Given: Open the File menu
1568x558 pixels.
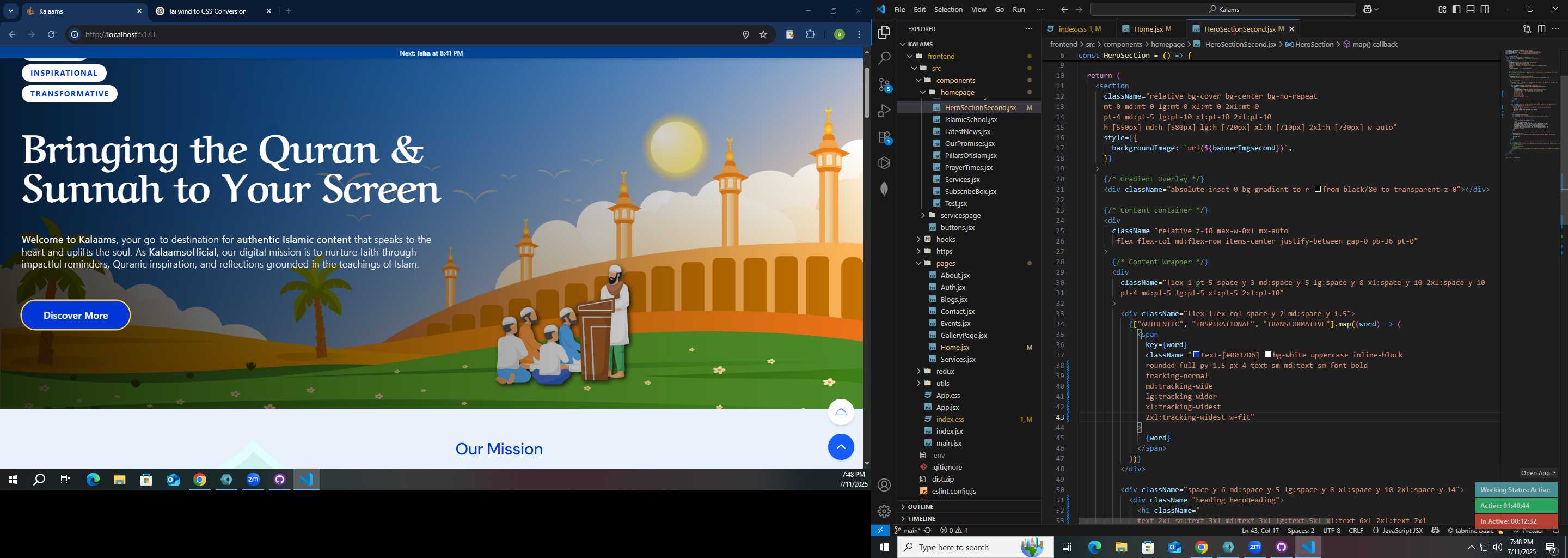Looking at the screenshot, I should [899, 10].
